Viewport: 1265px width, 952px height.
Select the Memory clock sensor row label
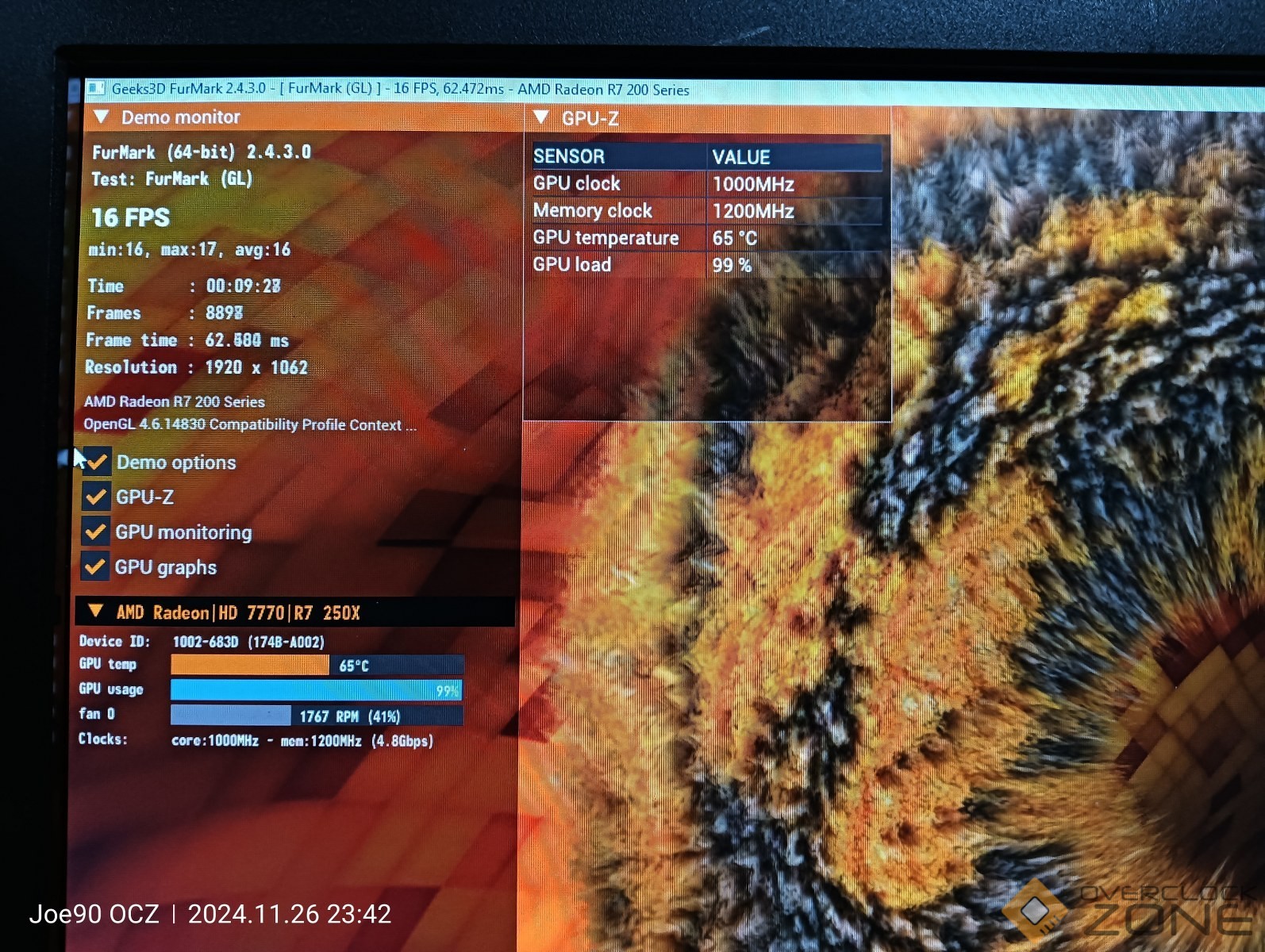point(593,210)
